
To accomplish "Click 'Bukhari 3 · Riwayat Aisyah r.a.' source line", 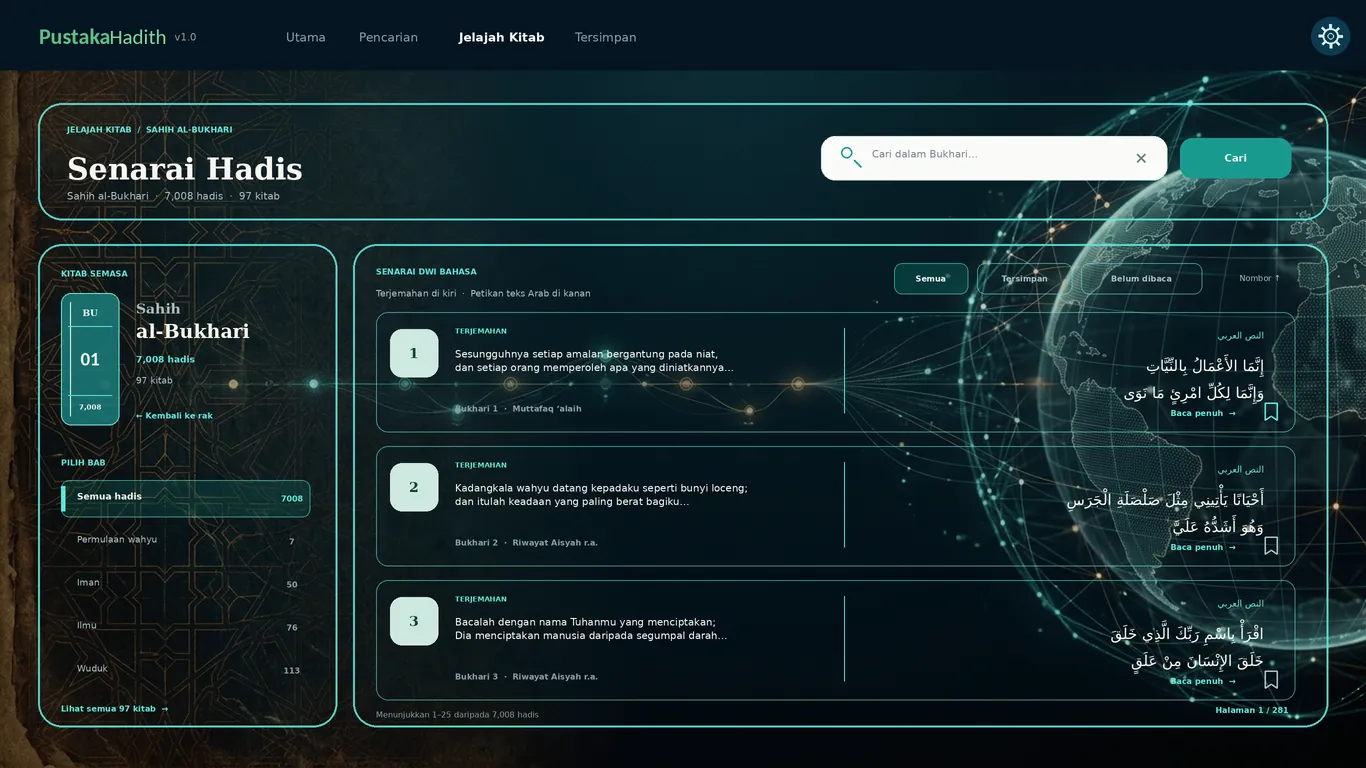I will pos(526,677).
